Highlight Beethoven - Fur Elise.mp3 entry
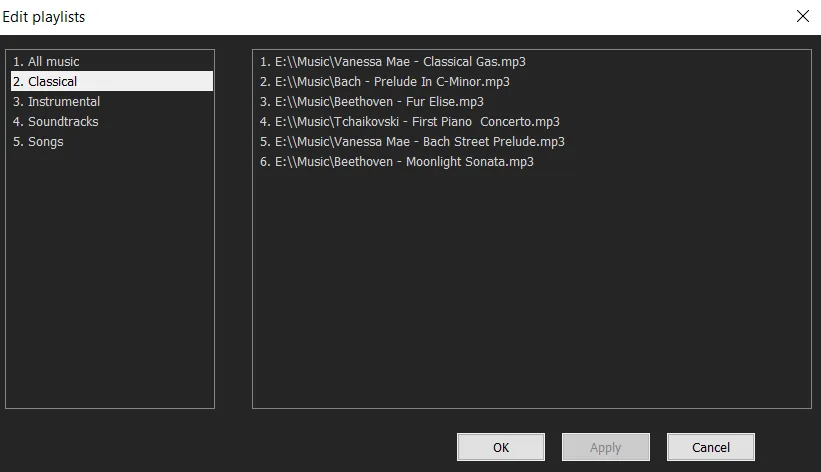 (372, 101)
